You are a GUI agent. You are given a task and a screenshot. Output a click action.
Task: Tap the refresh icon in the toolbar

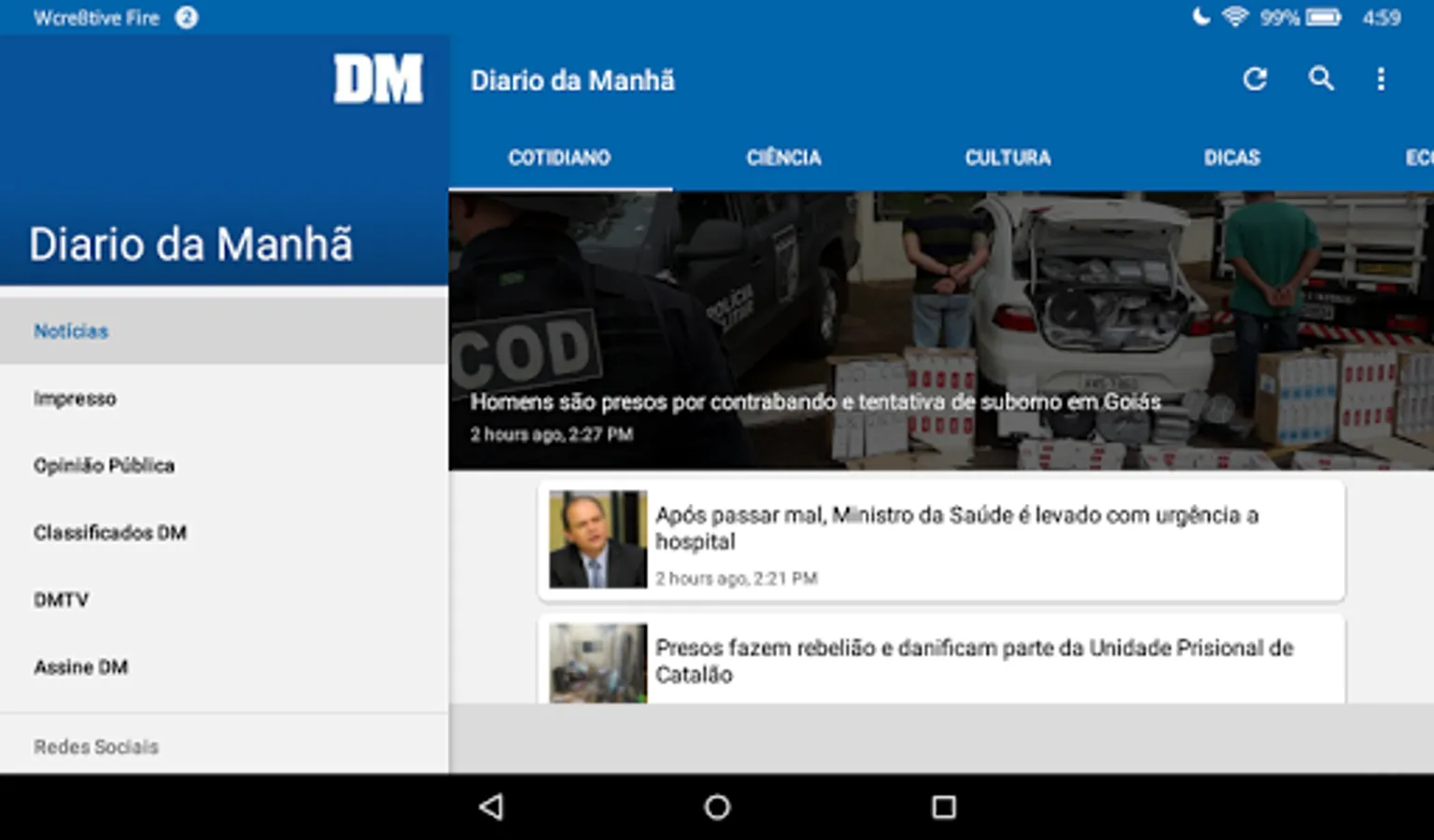pos(1255,79)
